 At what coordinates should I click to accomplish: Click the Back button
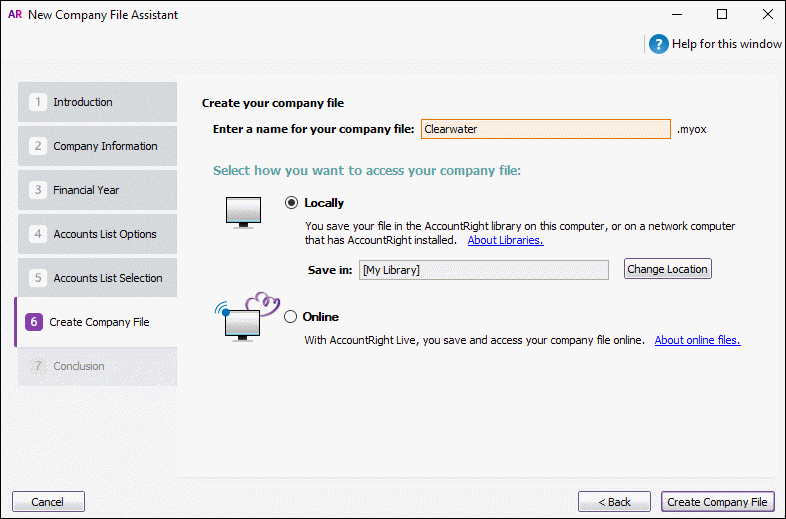point(614,502)
